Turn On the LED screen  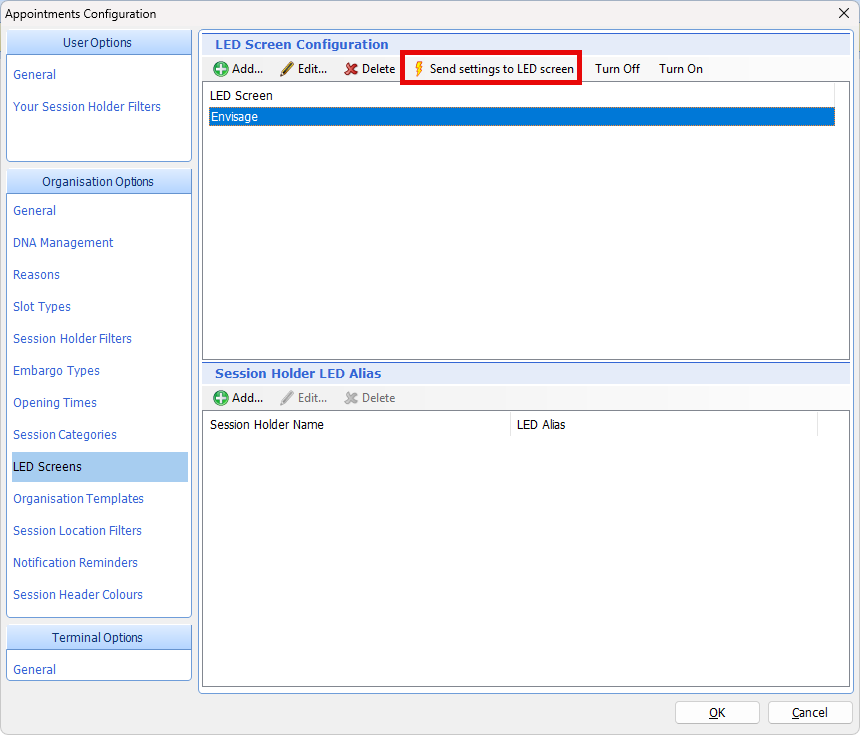(680, 69)
